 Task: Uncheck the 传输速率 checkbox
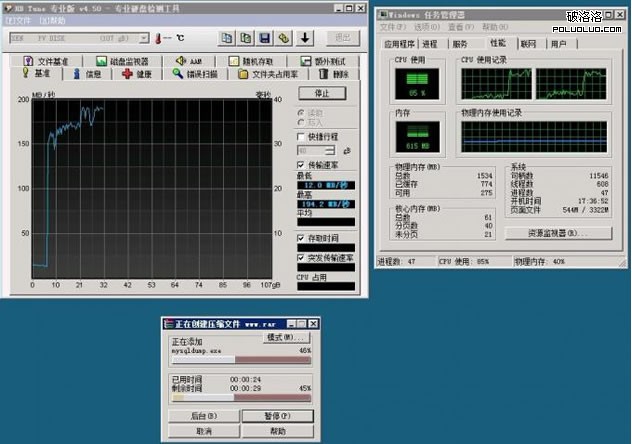click(x=302, y=165)
